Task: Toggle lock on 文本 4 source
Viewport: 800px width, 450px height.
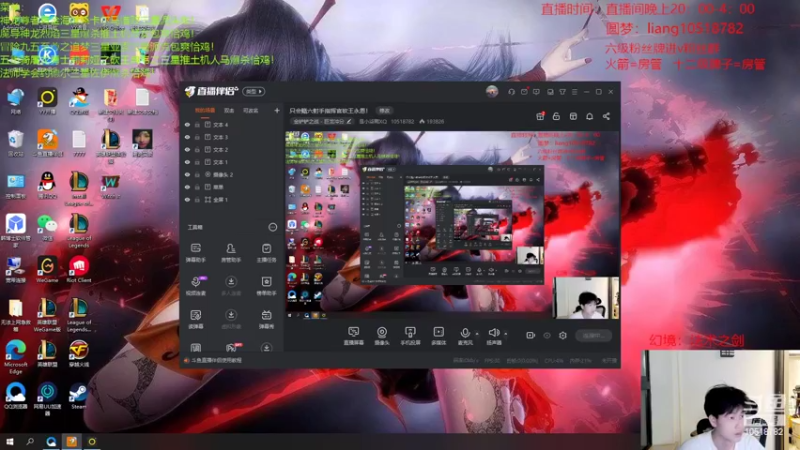Action: point(197,124)
